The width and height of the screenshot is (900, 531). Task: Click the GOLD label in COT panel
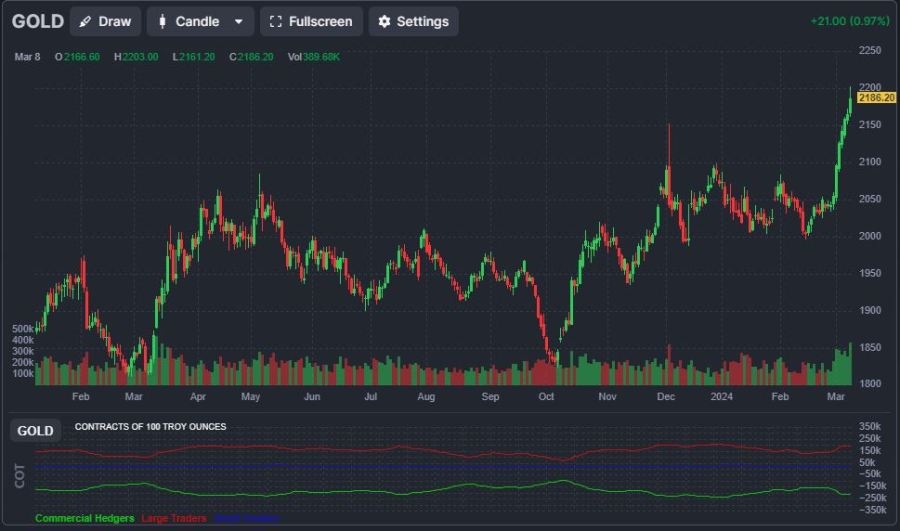(36, 431)
